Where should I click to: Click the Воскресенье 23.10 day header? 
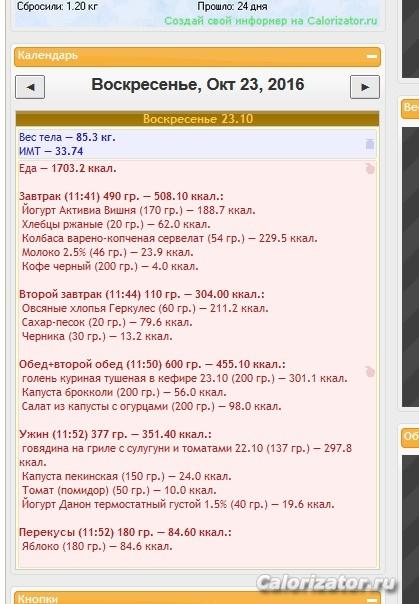tap(197, 119)
